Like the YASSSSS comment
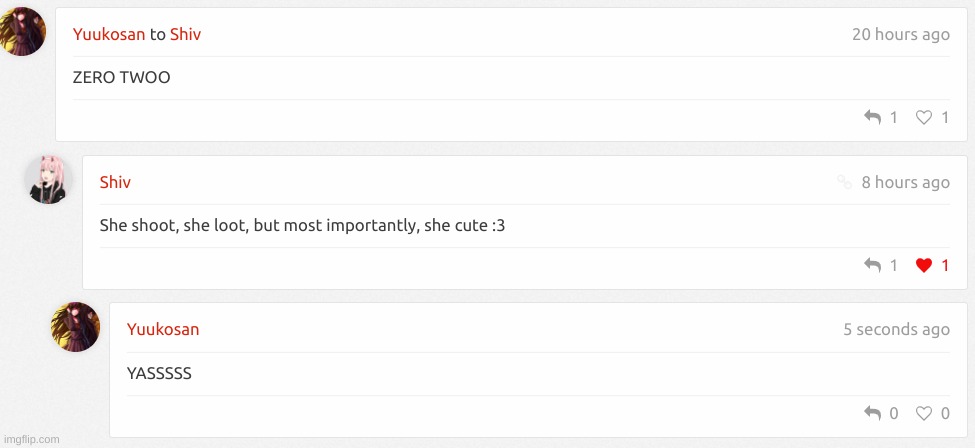 pos(924,413)
